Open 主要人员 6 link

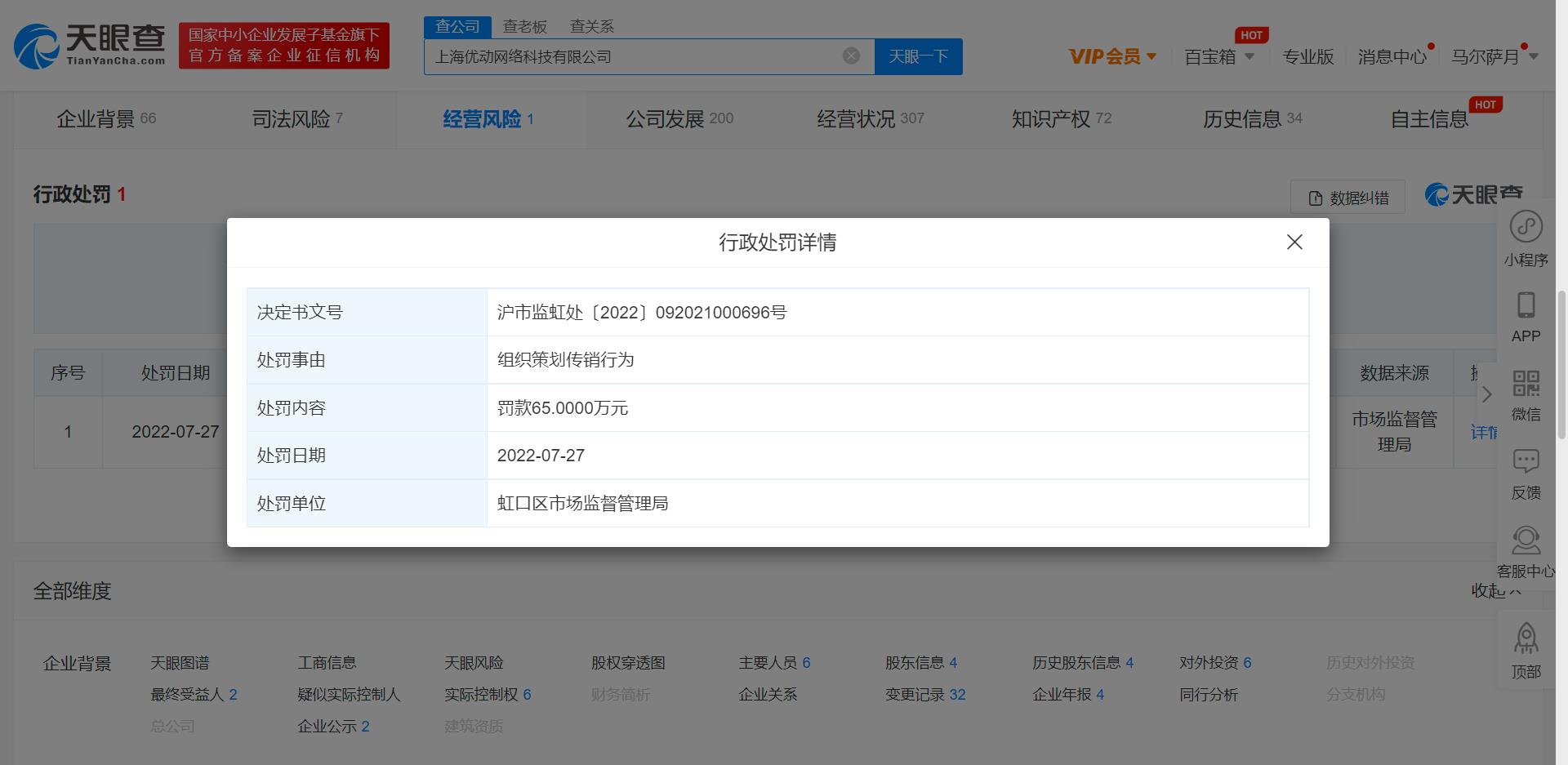[x=774, y=663]
